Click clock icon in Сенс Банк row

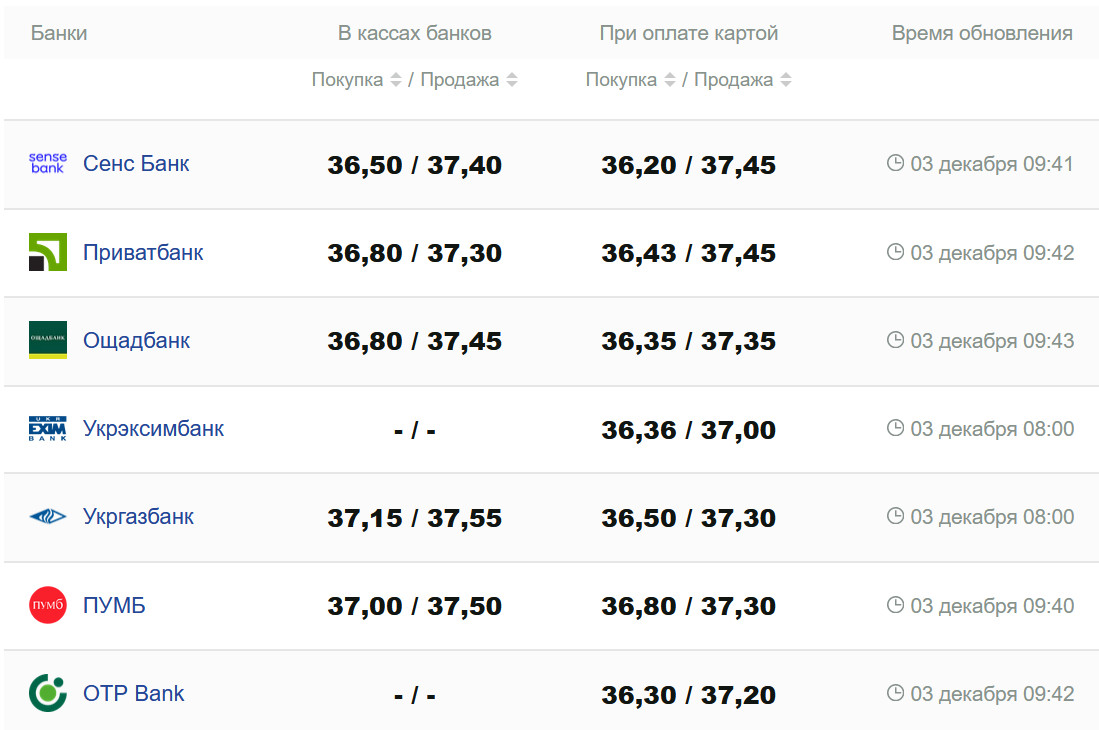click(895, 163)
